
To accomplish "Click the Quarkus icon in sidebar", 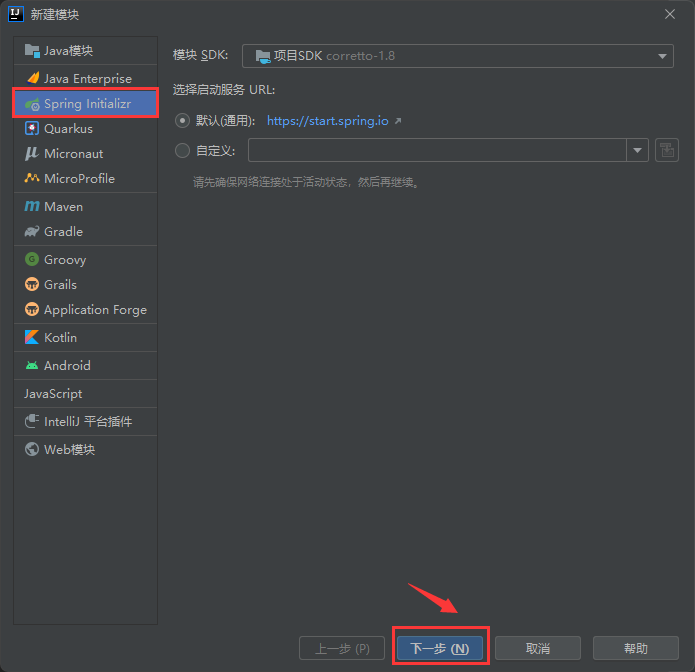I will 32,129.
